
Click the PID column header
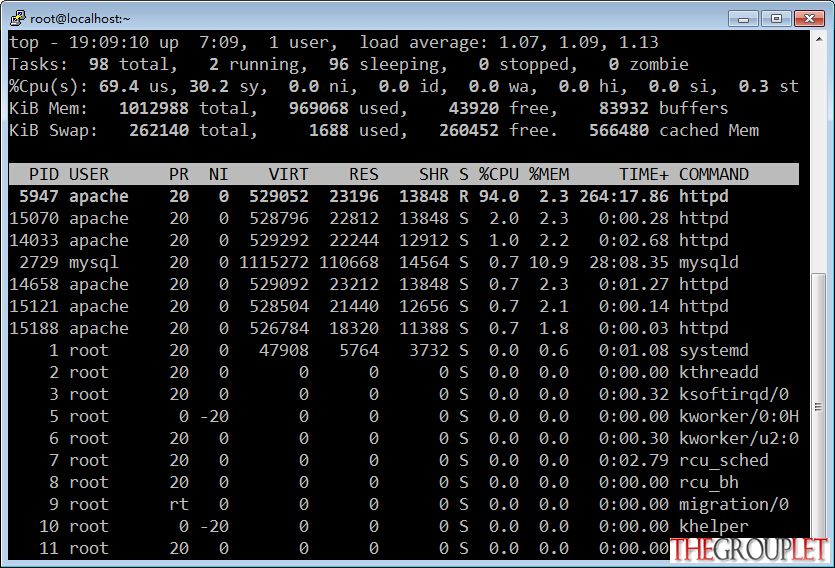click(x=44, y=174)
